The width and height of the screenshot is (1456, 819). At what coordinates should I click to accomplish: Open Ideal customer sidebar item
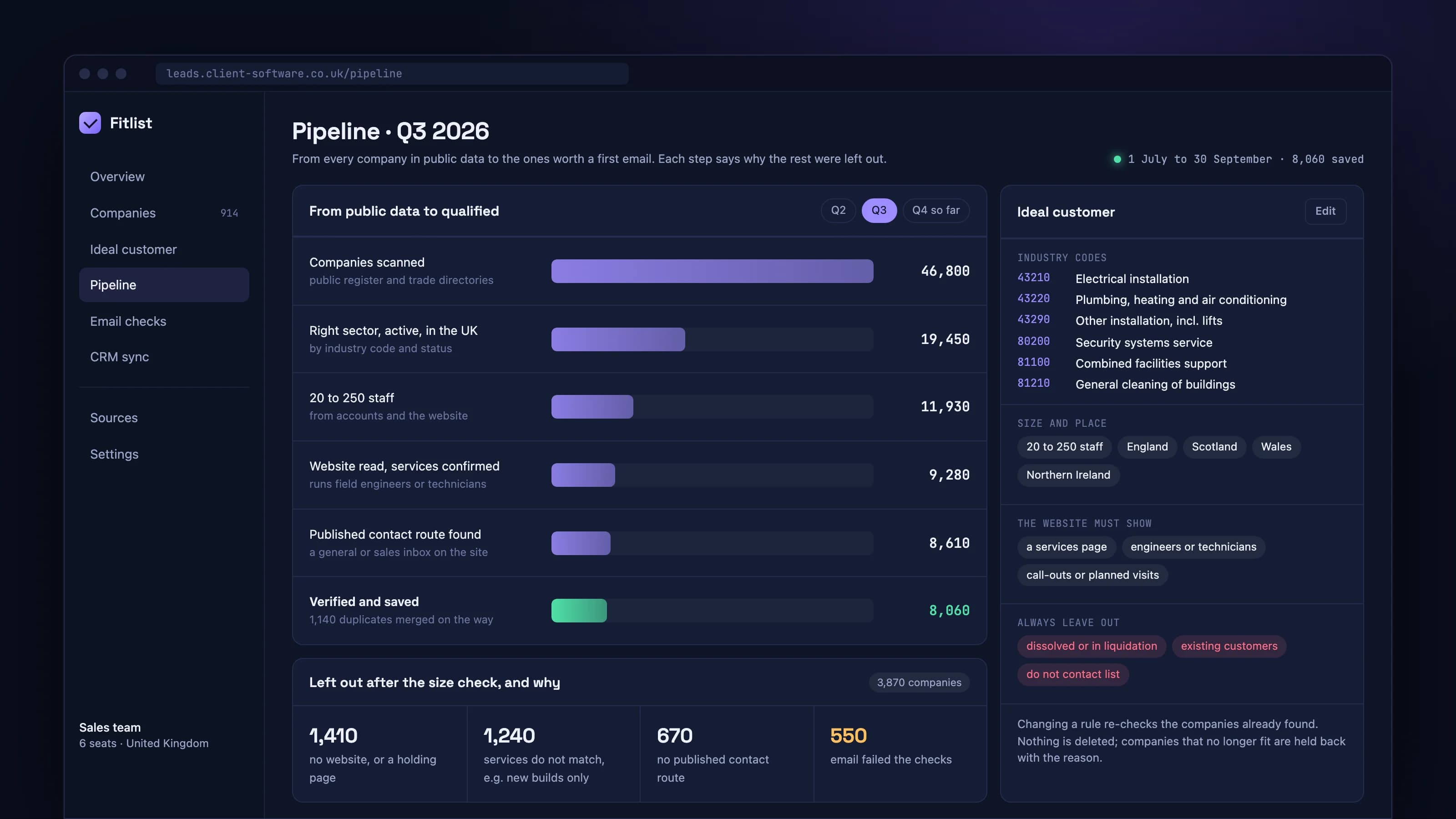[x=164, y=249]
